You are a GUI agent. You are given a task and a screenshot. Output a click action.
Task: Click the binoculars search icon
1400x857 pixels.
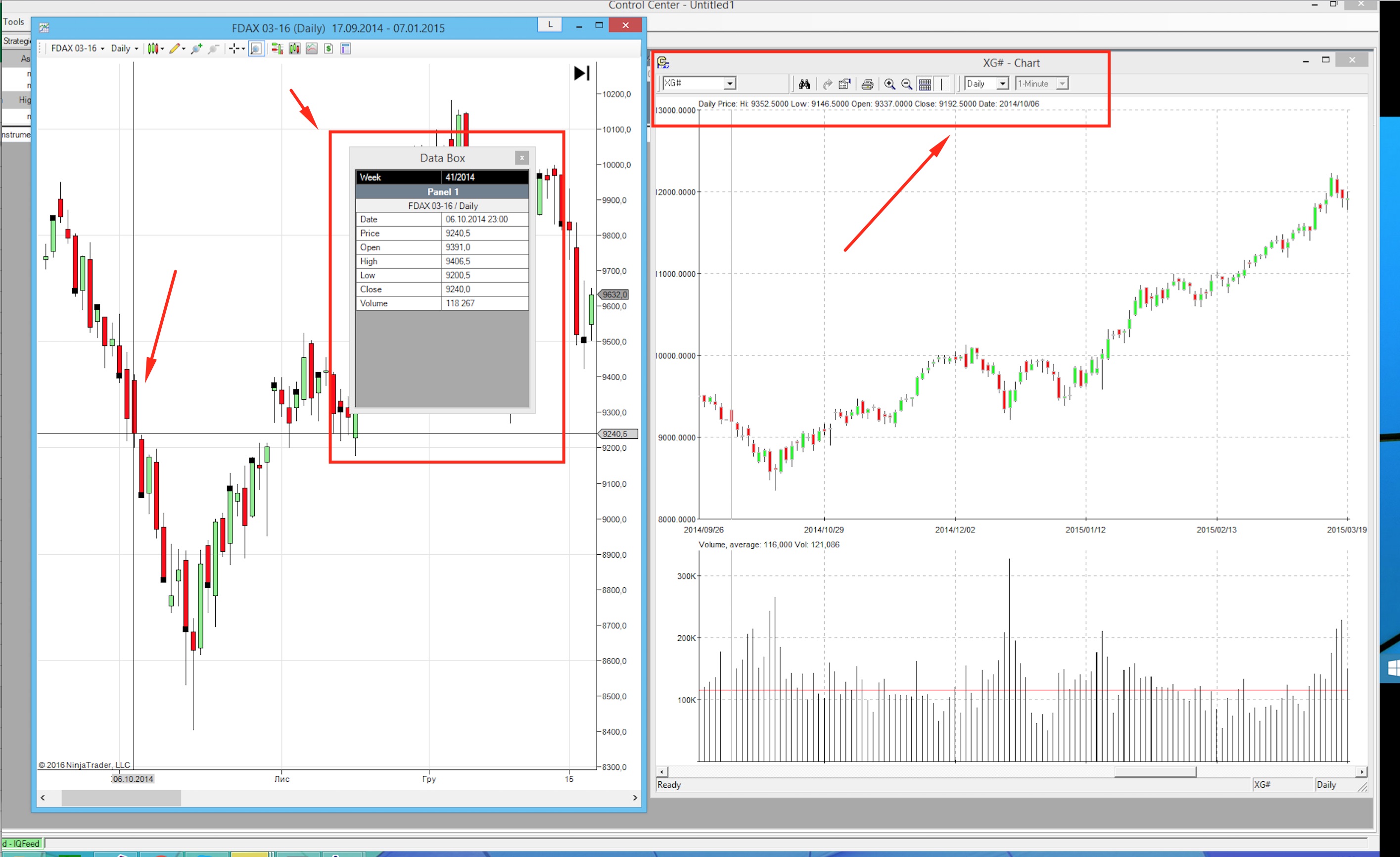(x=804, y=84)
